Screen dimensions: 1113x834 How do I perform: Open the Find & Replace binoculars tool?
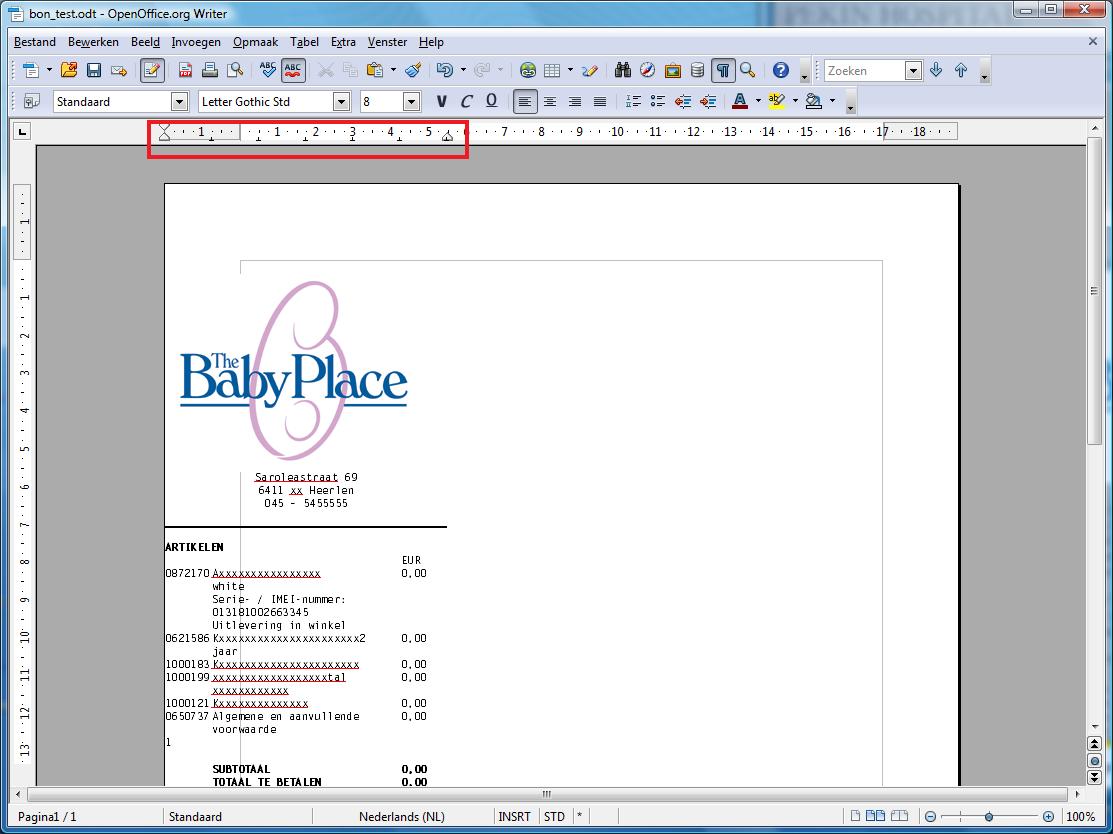(x=622, y=70)
